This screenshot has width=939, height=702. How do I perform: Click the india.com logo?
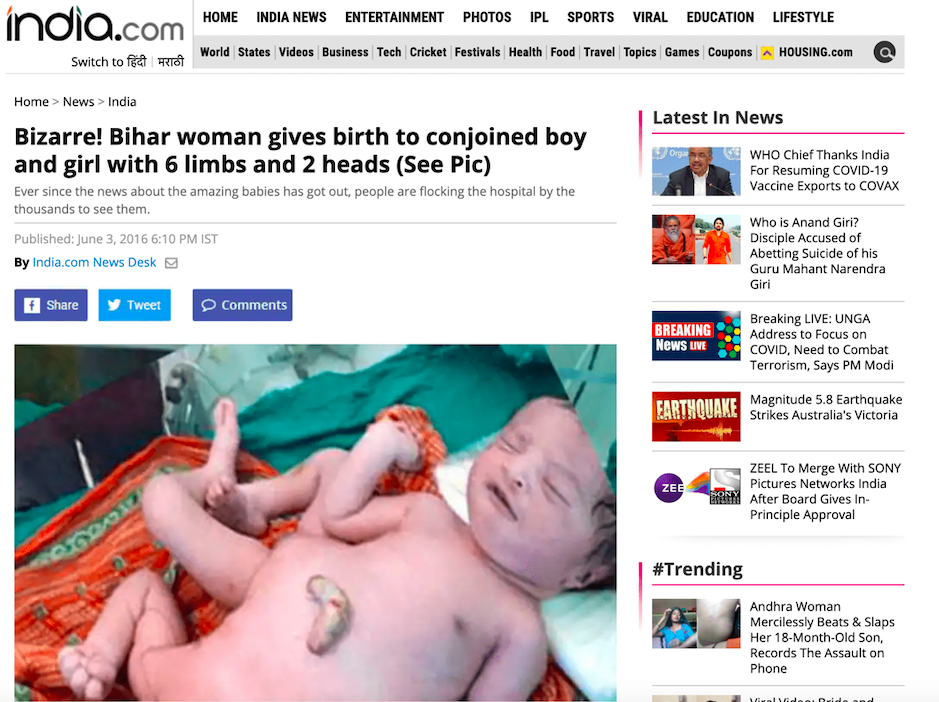[x=95, y=25]
